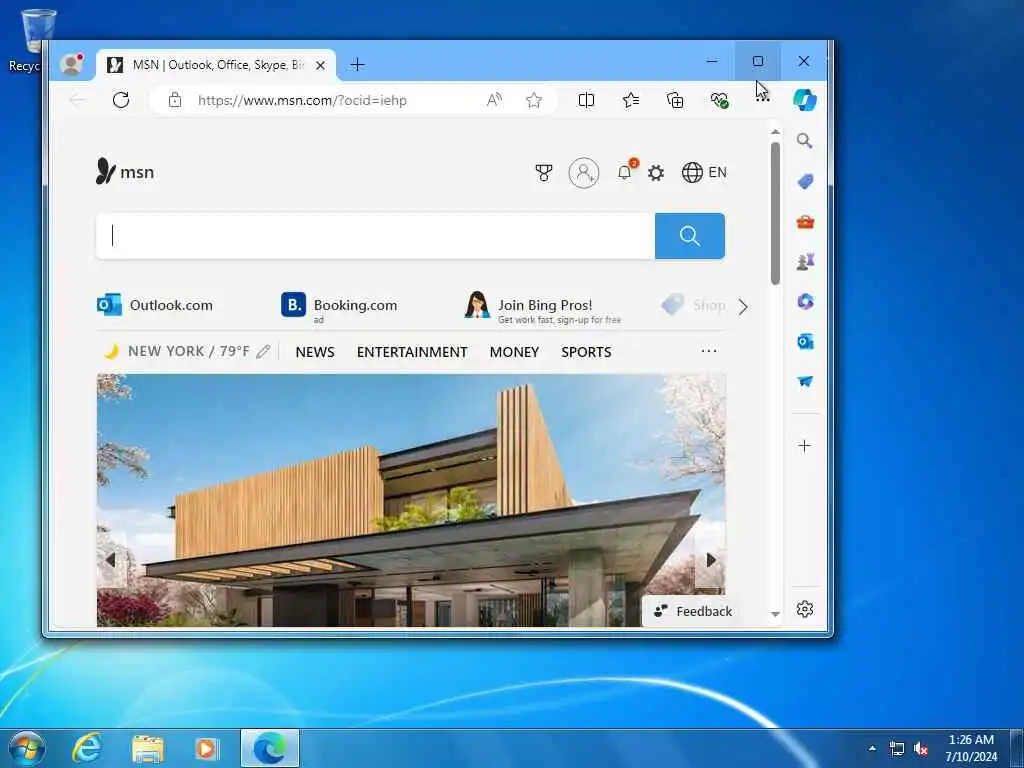Open Tools briefcase in sidebar

coord(805,222)
